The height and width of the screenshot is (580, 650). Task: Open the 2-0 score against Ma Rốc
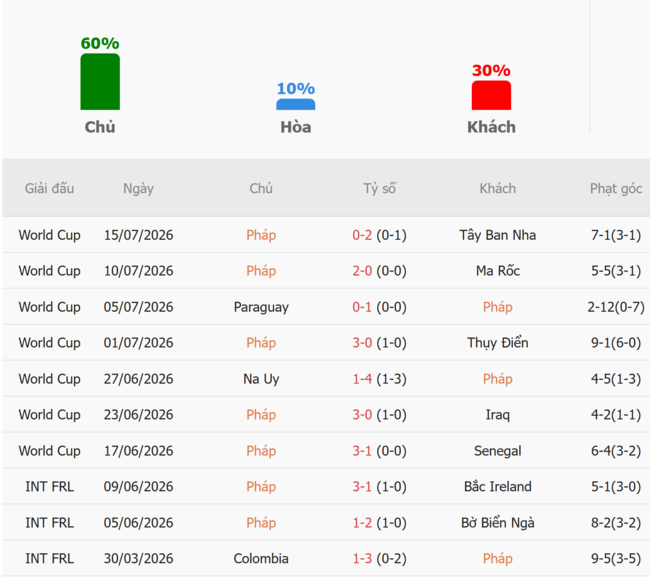pos(362,271)
